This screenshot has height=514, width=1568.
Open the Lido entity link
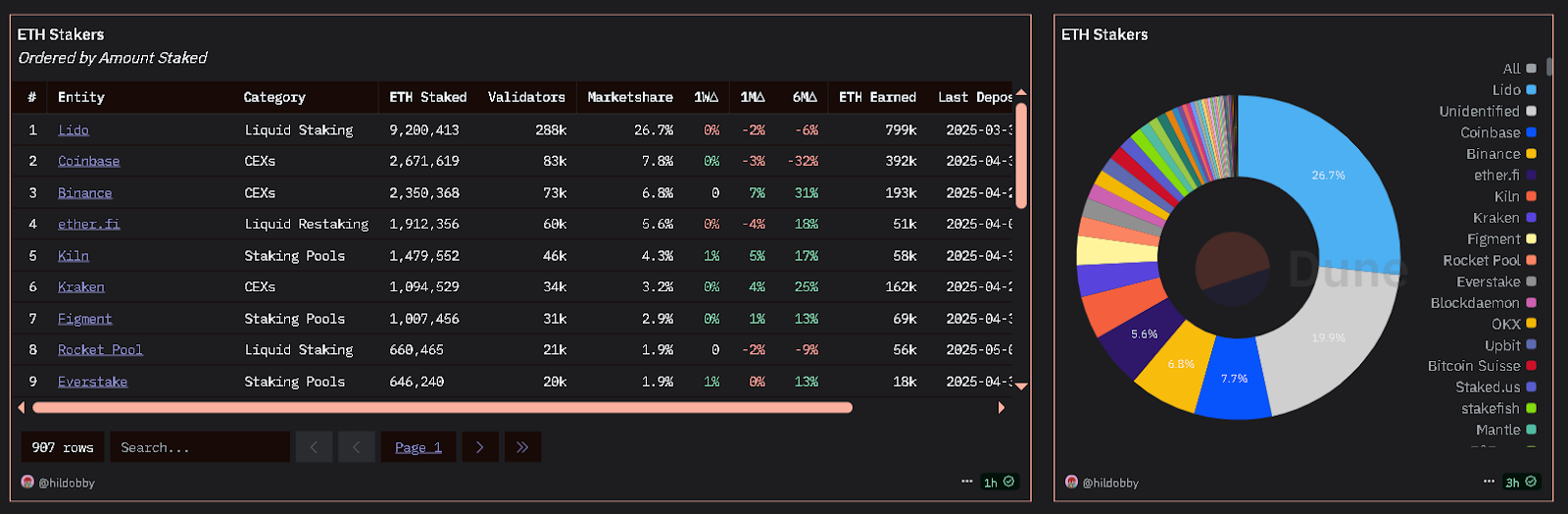tap(73, 129)
